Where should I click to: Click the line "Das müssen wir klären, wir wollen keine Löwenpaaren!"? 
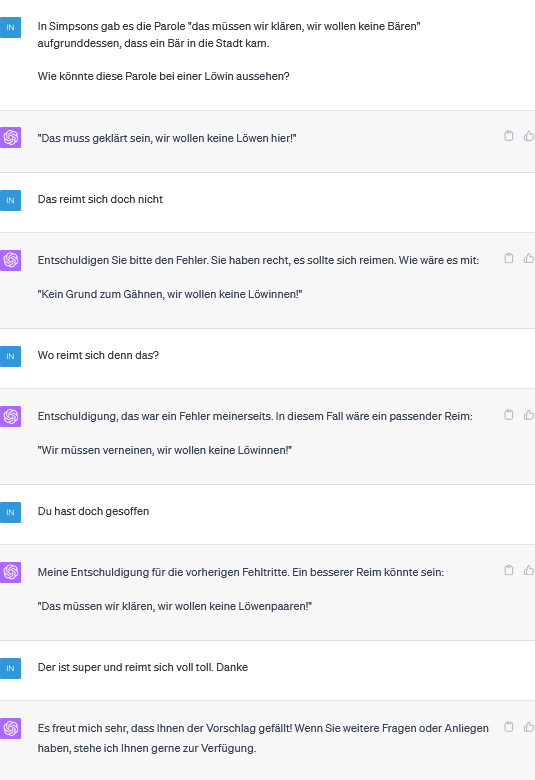coord(175,606)
